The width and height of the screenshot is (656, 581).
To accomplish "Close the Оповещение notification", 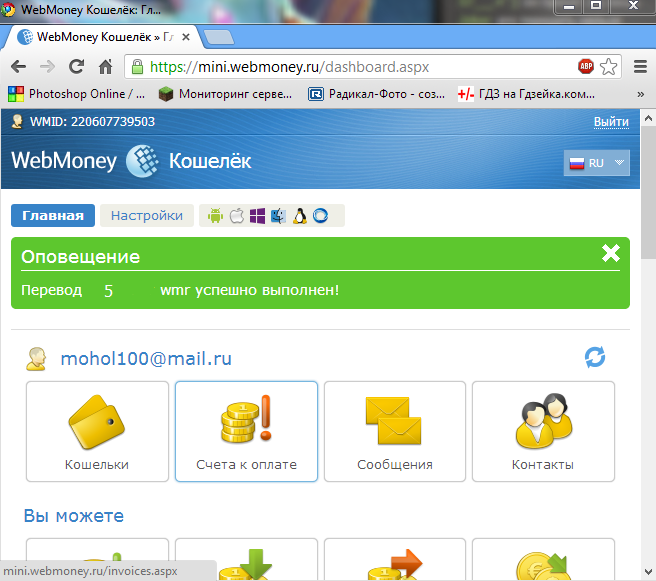I will pyautogui.click(x=610, y=253).
